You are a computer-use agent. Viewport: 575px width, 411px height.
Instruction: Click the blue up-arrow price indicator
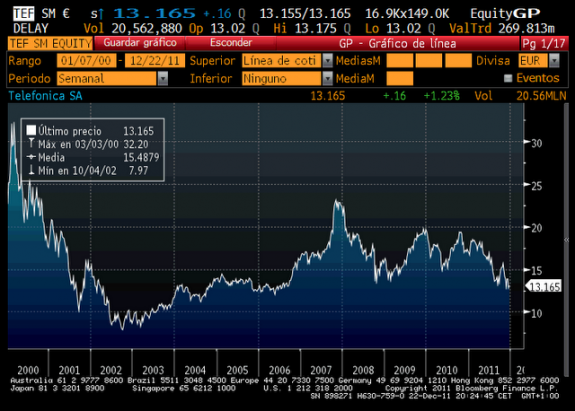click(x=101, y=14)
